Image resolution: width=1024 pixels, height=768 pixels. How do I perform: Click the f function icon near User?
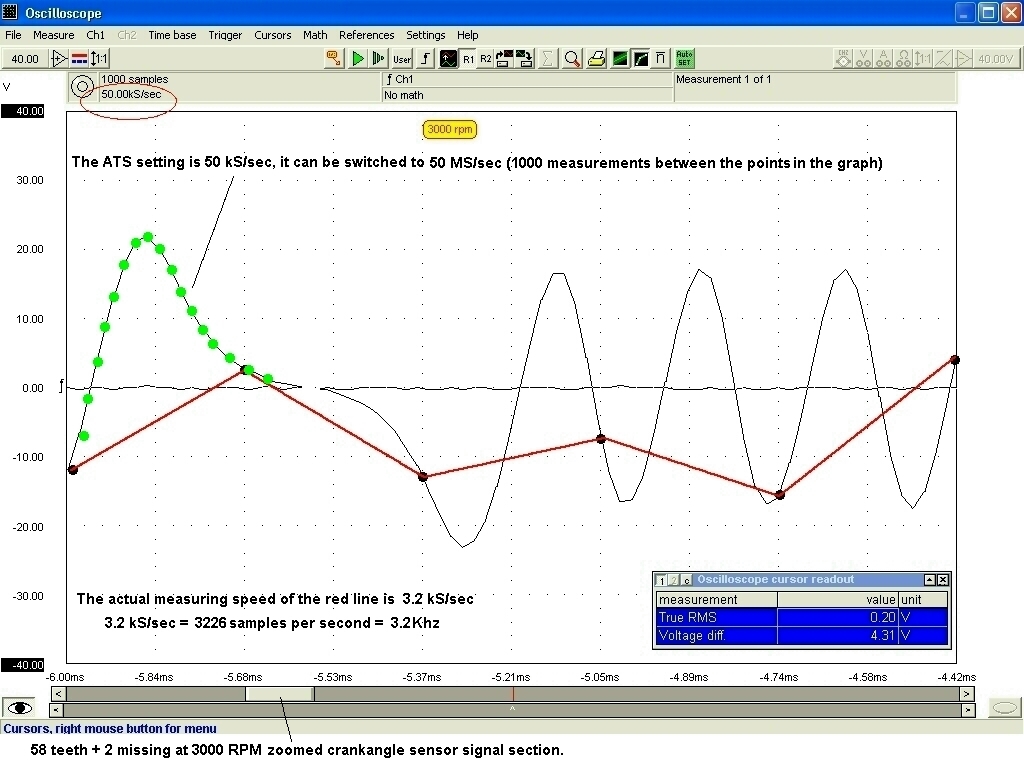click(x=426, y=58)
